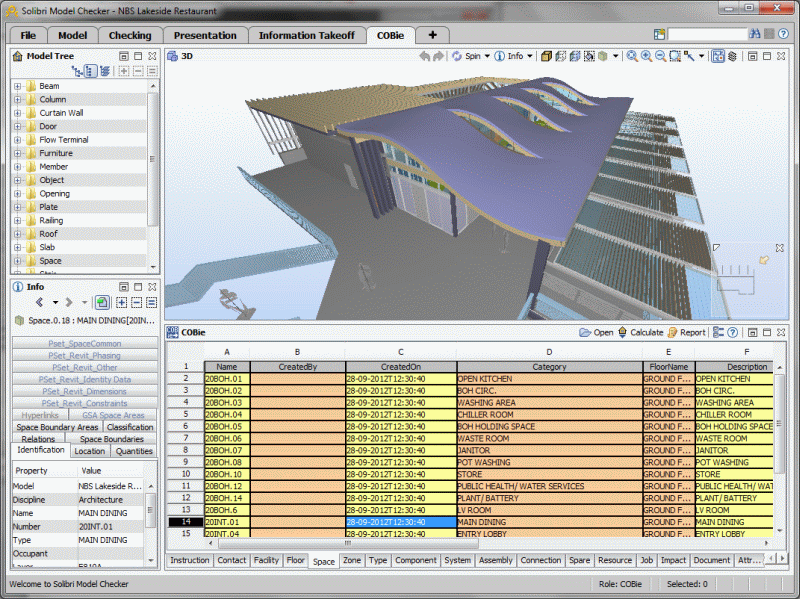Click the Calculate icon in COBie panel
800x599 pixels.
pos(623,332)
